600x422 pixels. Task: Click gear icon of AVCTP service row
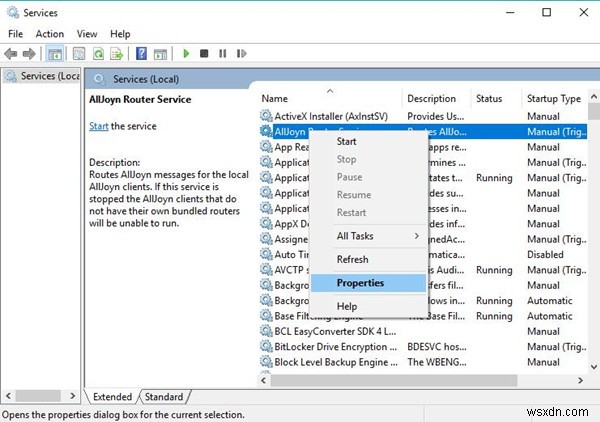coord(266,269)
